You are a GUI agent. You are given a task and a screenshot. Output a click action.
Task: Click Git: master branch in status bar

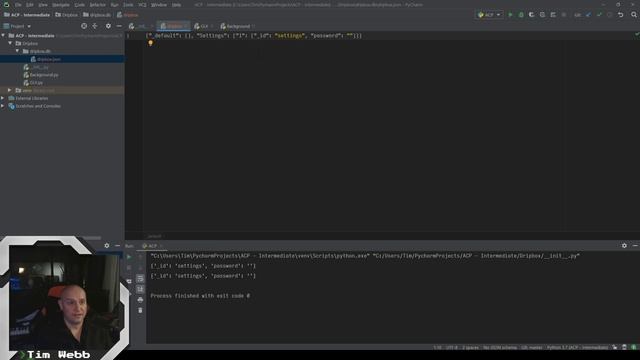[x=532, y=348]
